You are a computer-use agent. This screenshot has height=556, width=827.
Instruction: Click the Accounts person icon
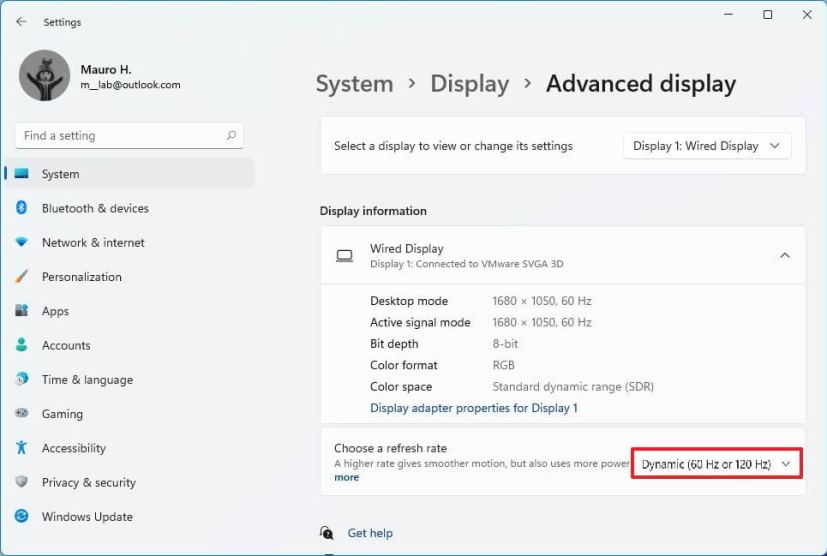tap(21, 345)
